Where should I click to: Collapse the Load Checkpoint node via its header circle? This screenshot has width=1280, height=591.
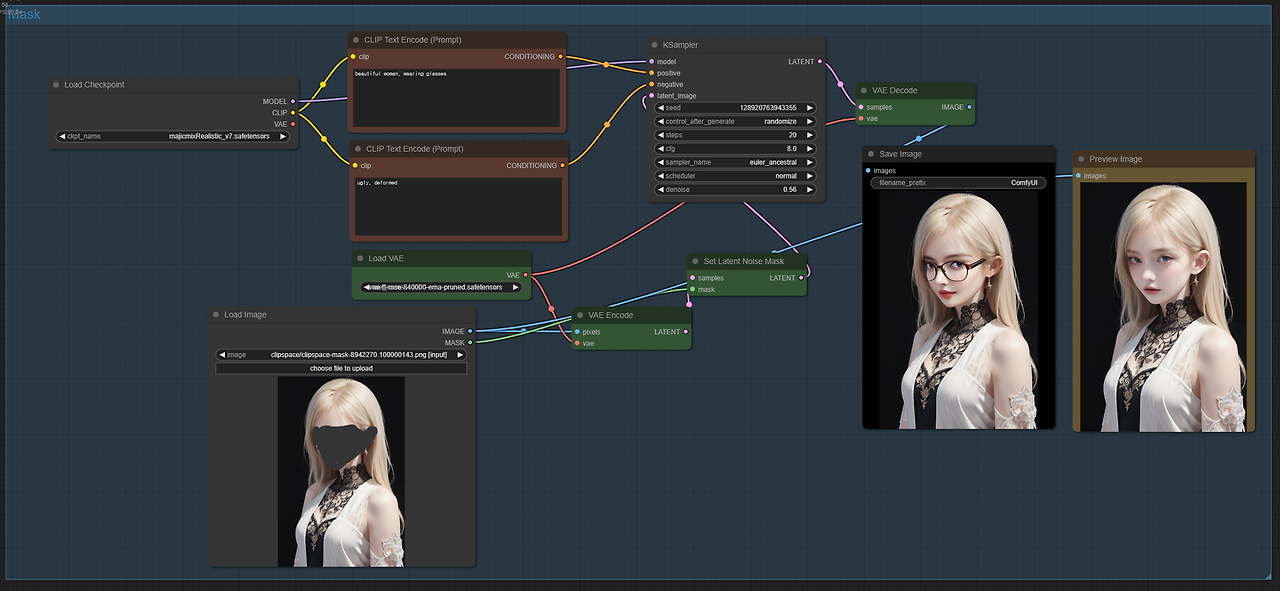click(x=58, y=85)
